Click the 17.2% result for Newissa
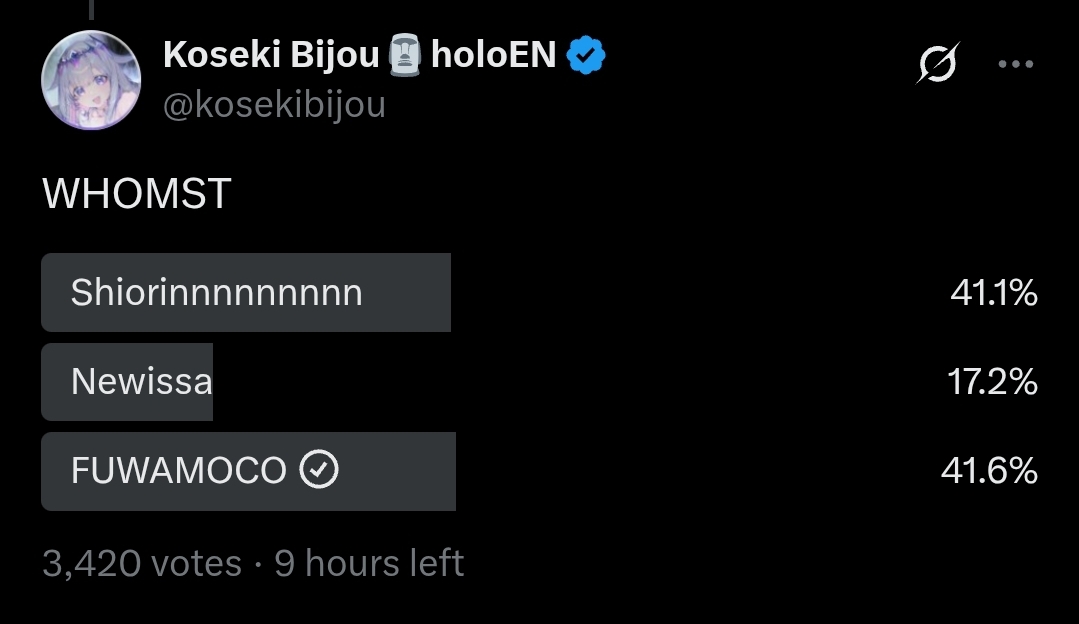This screenshot has width=1079, height=624. coord(993,382)
